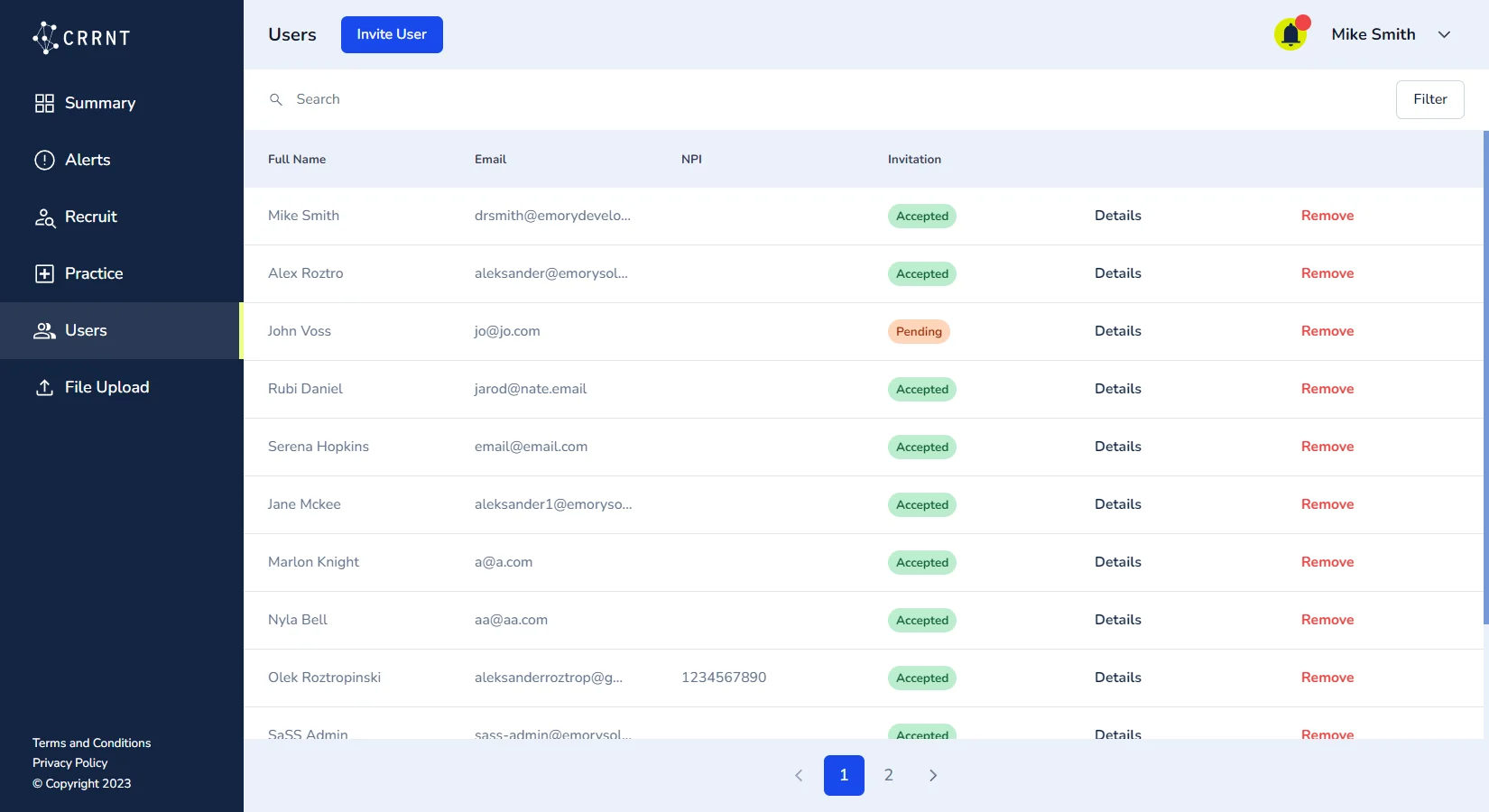Click the Recruit person-search icon

(44, 217)
